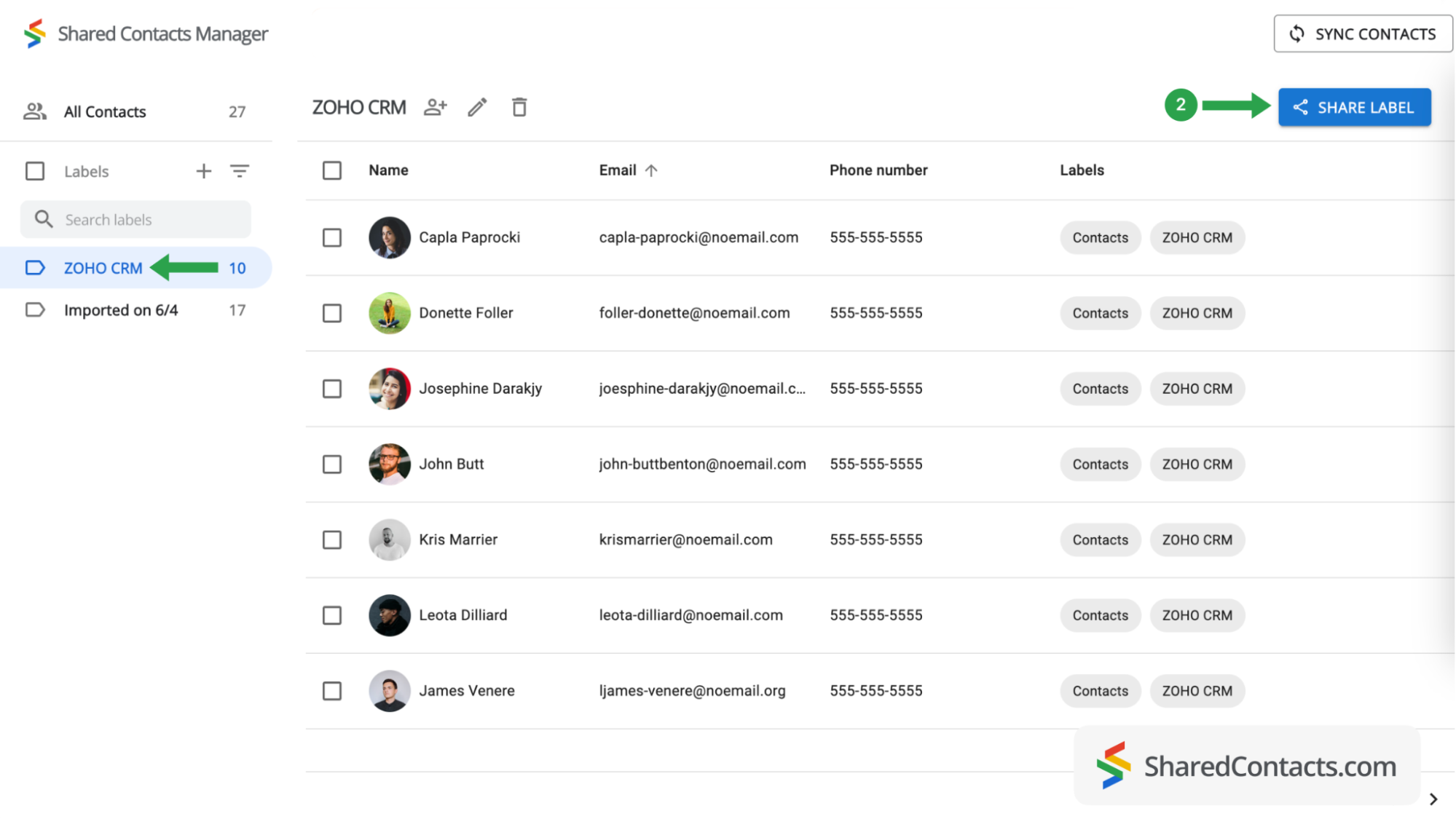Sort by the Email column header

click(x=618, y=170)
